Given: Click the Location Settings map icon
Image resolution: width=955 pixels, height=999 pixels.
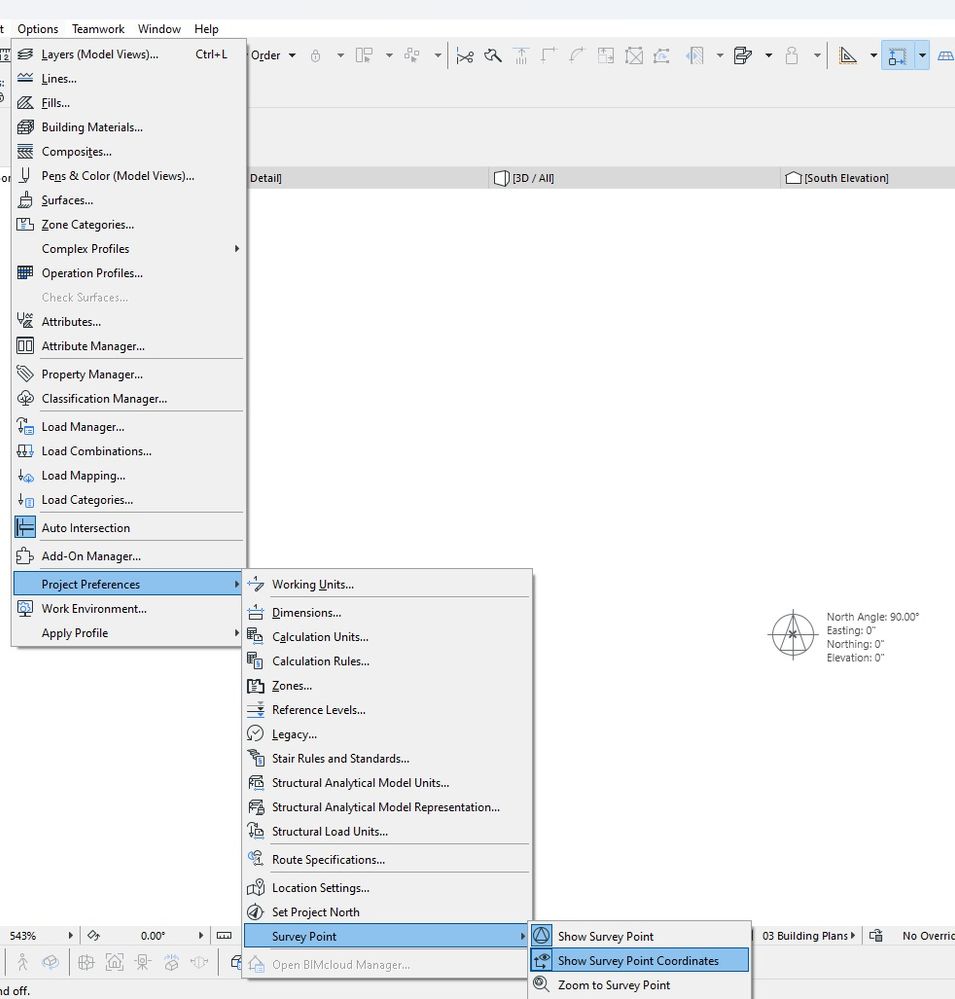Looking at the screenshot, I should 255,888.
